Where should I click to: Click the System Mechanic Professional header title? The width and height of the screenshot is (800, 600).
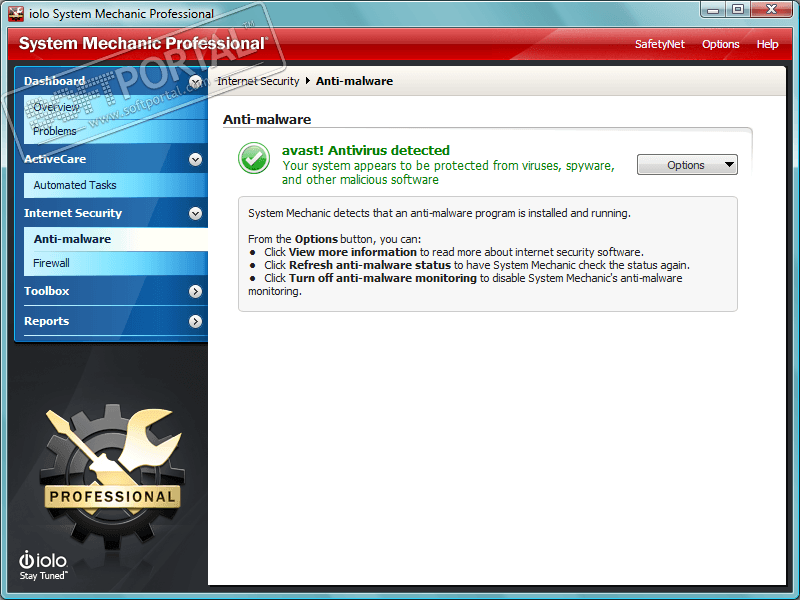pos(143,44)
